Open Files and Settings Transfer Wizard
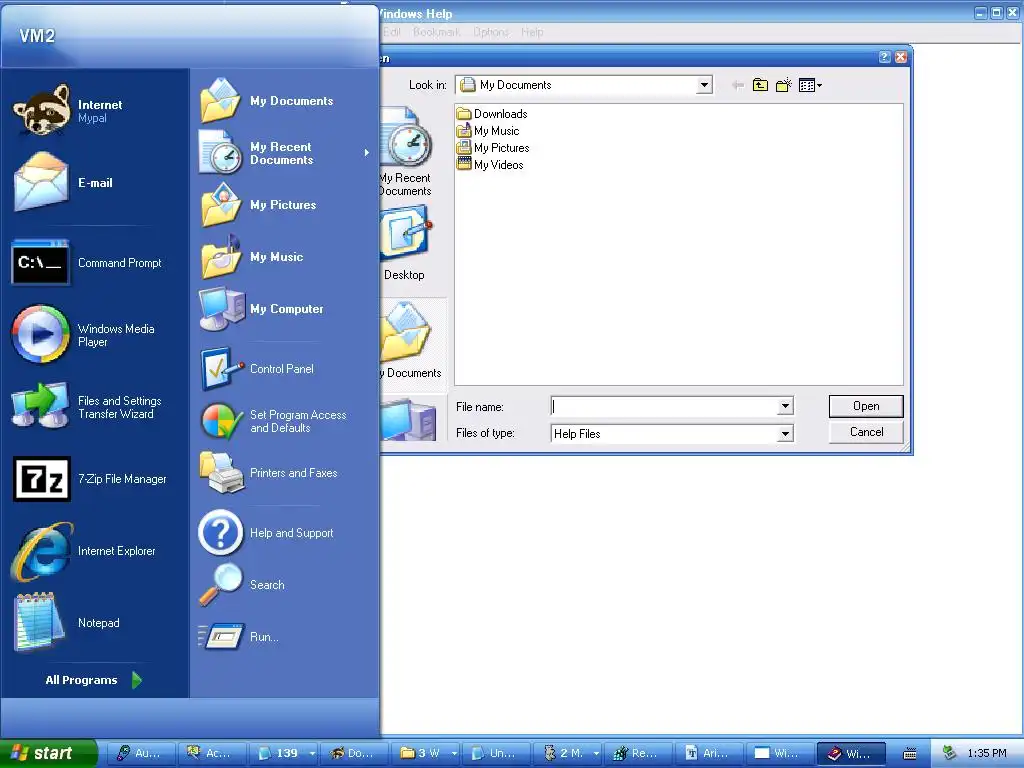Screen dimensions: 1024x768 pyautogui.click(x=95, y=407)
